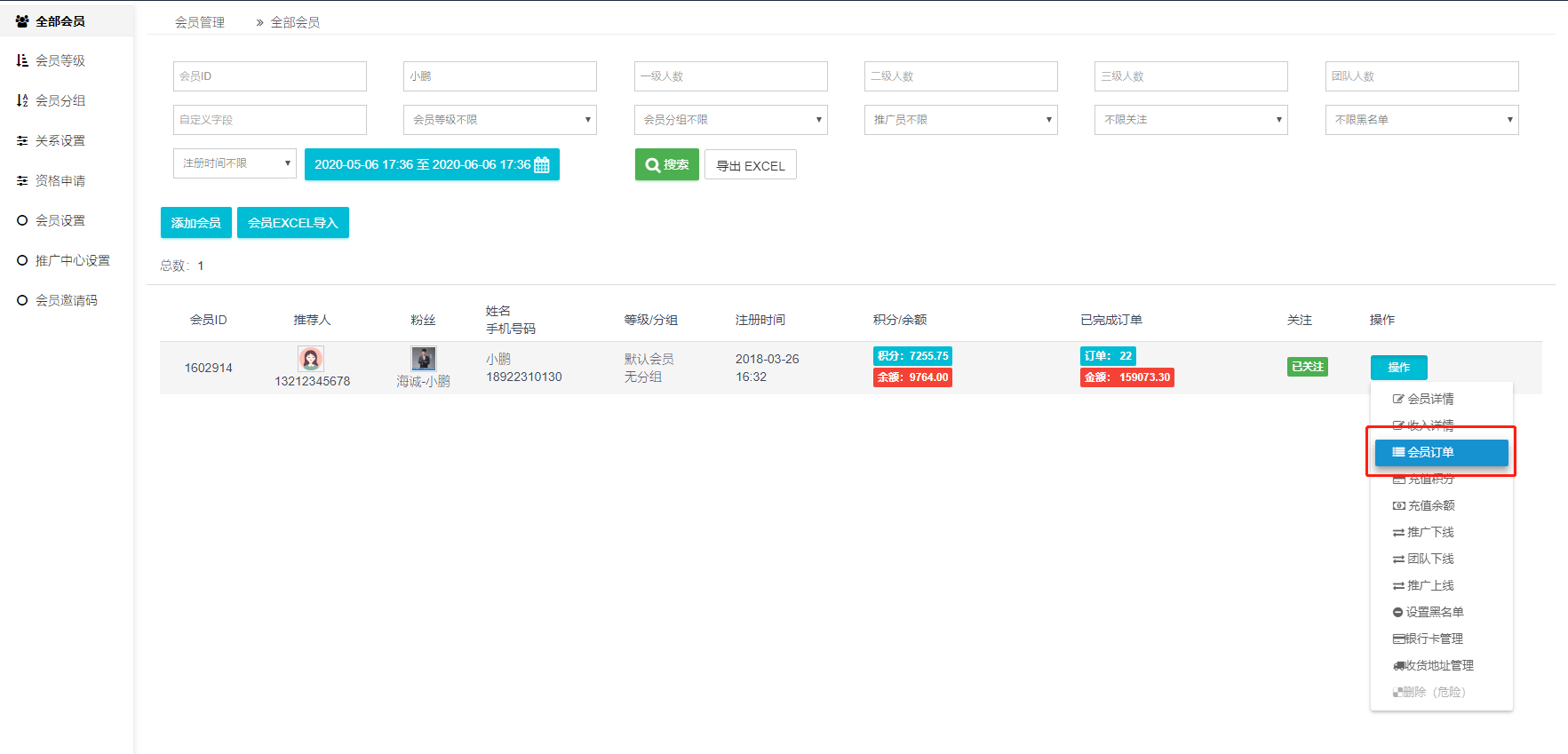Screen dimensions: 1568x754
Task: Focus the 二级人数 input field
Action: pos(961,76)
